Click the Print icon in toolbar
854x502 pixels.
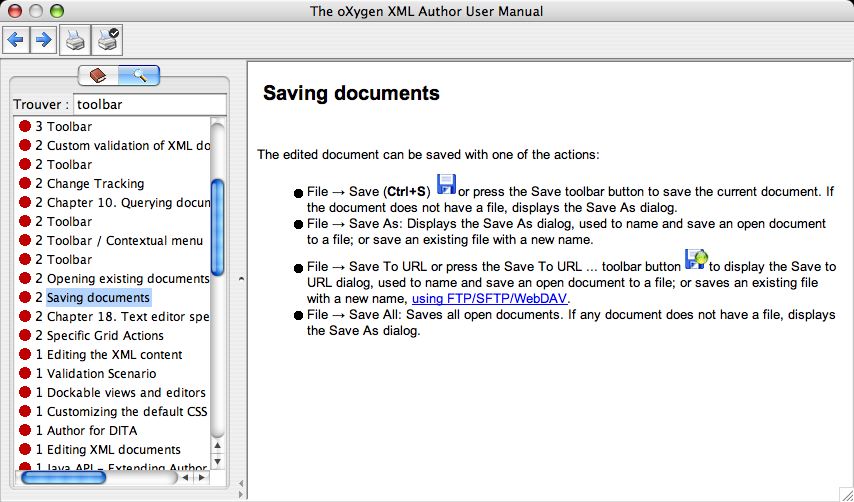pyautogui.click(x=75, y=40)
